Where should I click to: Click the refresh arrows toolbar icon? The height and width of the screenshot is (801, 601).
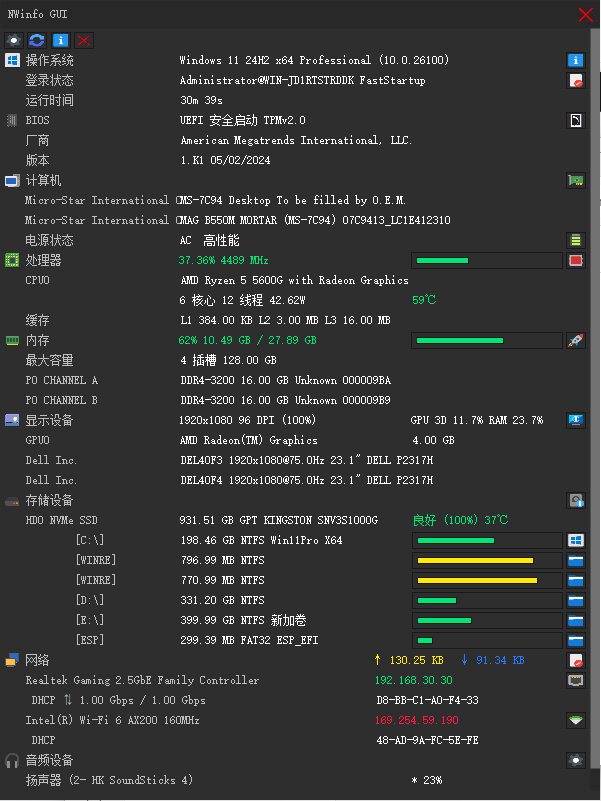point(37,40)
